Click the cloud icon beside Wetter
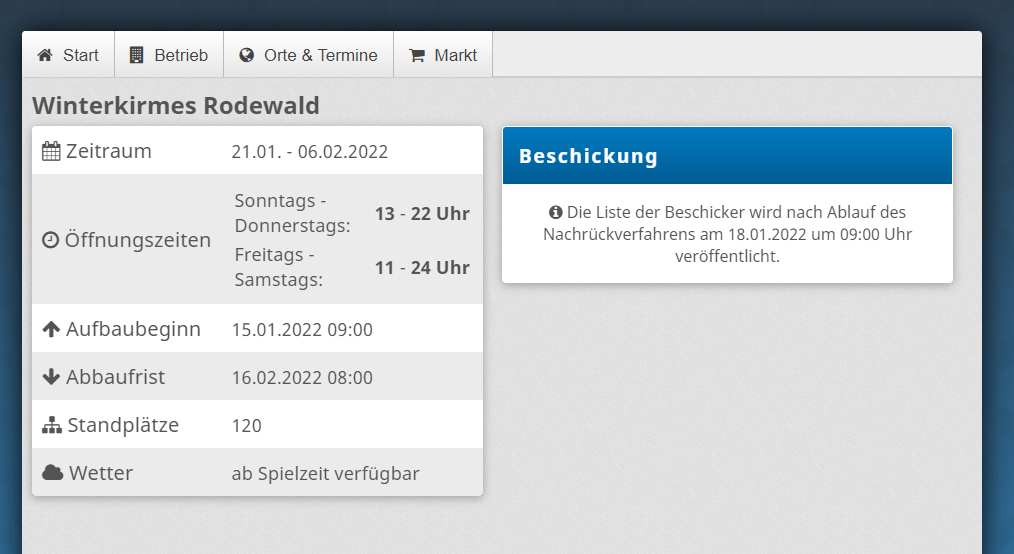This screenshot has width=1014, height=554. point(52,473)
